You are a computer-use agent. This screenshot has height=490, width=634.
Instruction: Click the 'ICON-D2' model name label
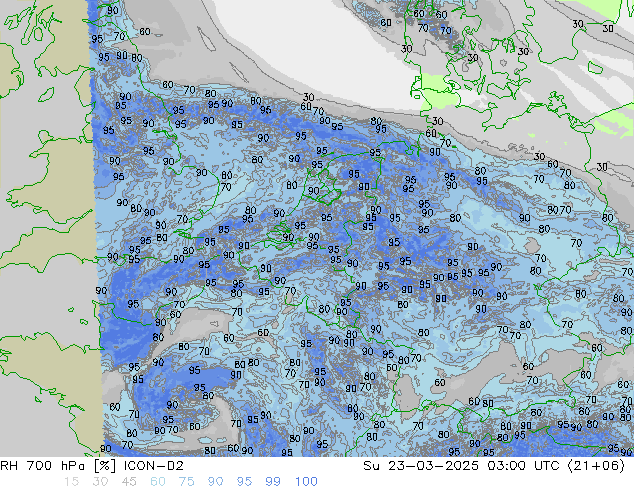(154, 466)
